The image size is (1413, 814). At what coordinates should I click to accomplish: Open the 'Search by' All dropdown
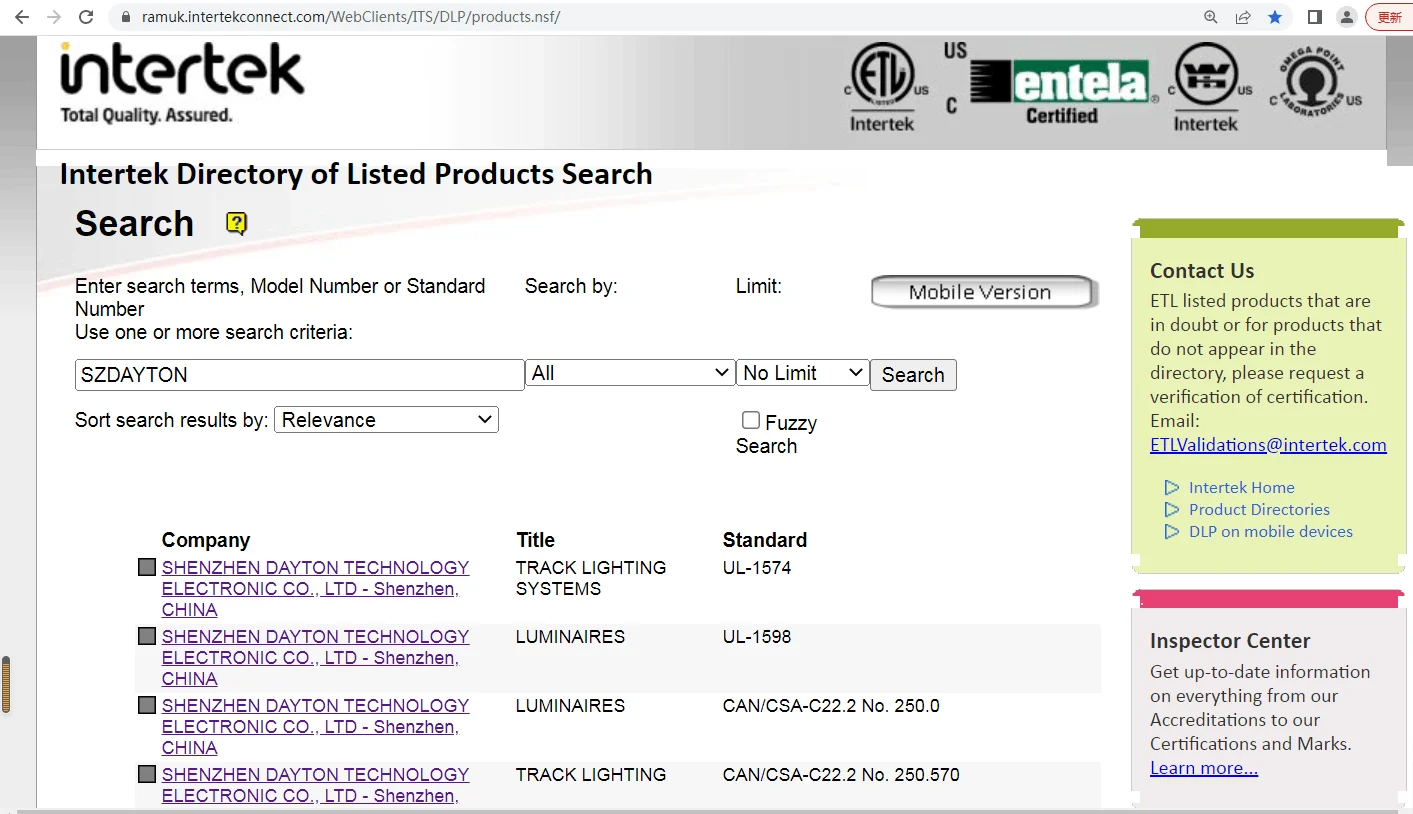630,371
